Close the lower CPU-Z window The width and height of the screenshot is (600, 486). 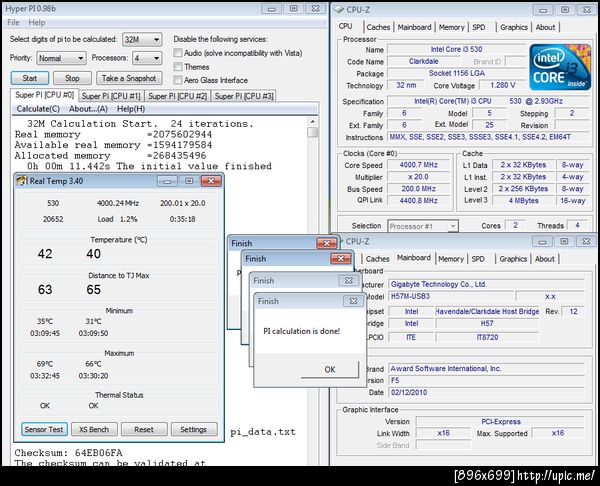585,241
